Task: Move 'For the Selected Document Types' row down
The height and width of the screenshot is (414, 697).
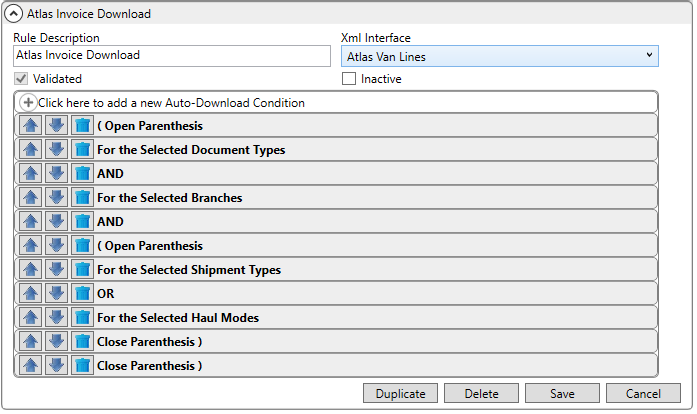Action: 56,149
